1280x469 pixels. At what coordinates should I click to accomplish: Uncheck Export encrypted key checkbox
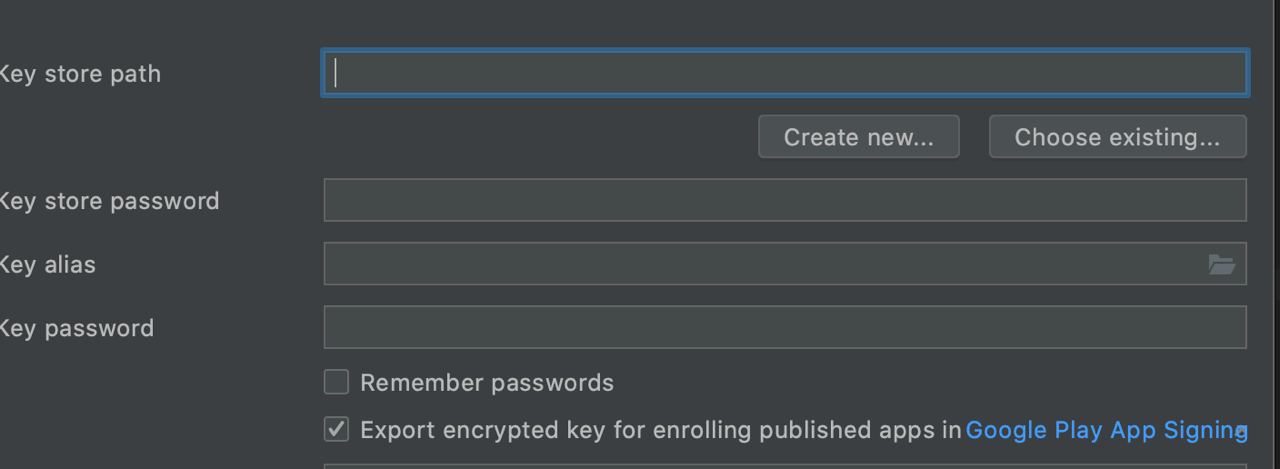coord(336,429)
